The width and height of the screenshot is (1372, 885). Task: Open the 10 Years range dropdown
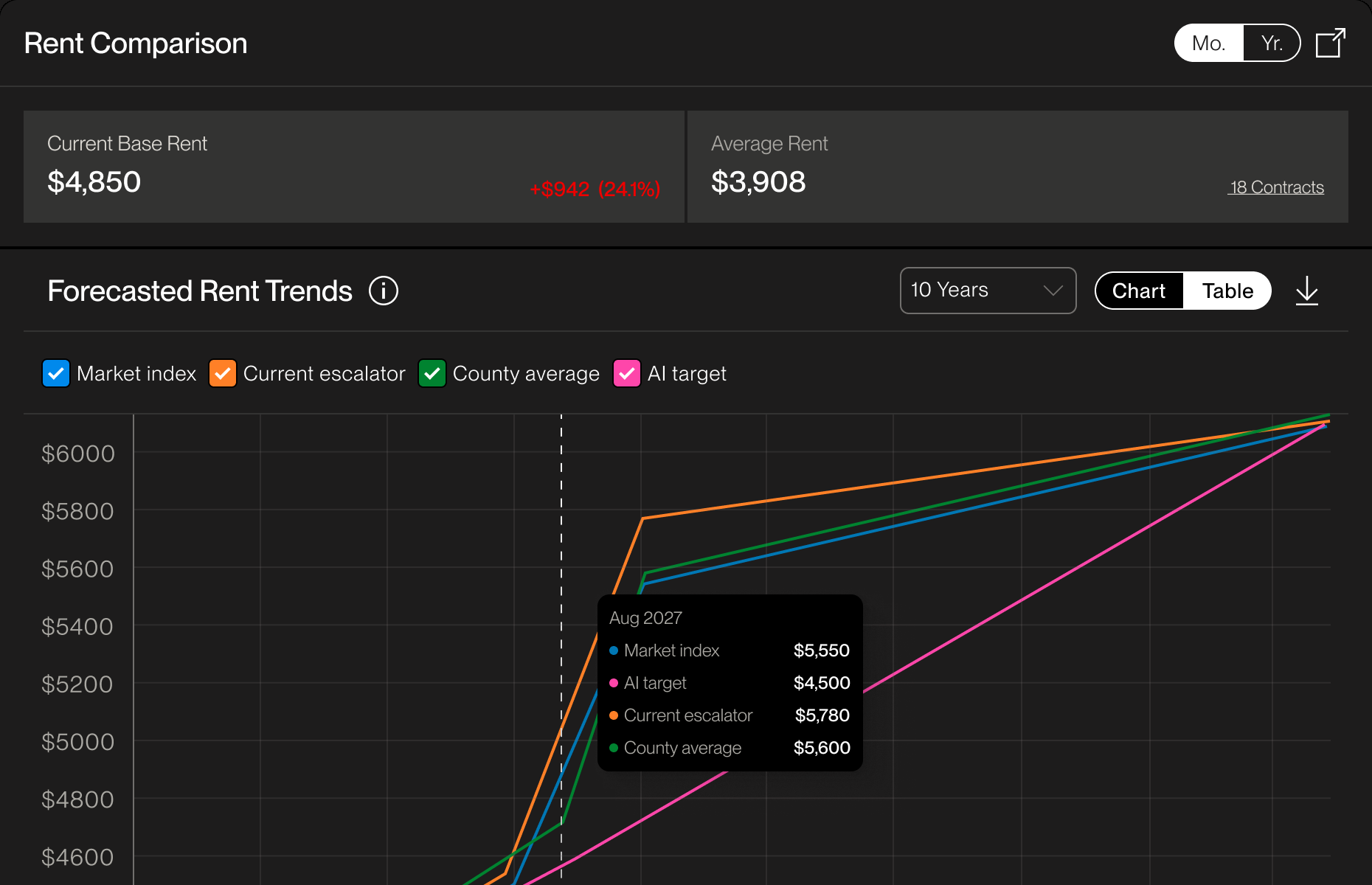988,291
